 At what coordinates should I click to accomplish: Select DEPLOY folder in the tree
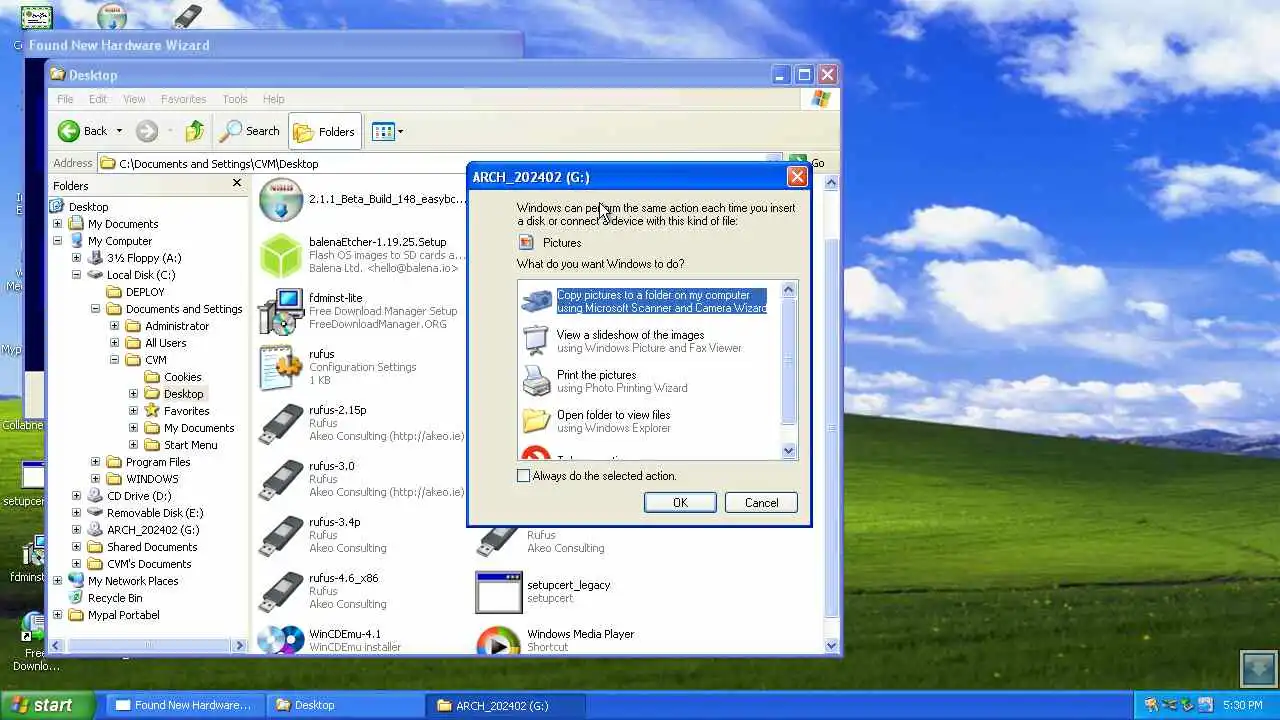click(145, 292)
